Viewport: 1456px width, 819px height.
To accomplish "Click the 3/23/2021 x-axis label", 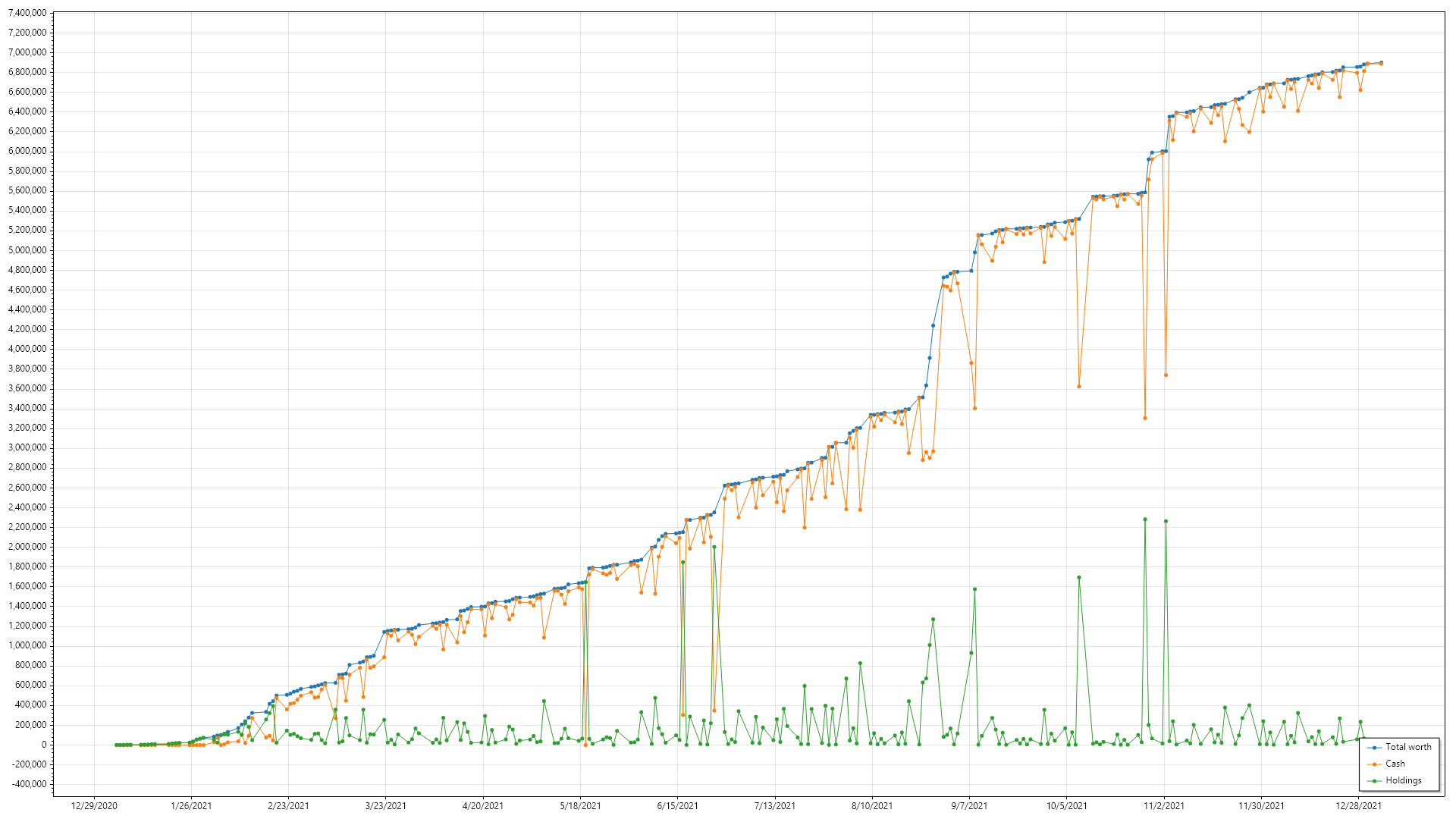I will (x=385, y=806).
